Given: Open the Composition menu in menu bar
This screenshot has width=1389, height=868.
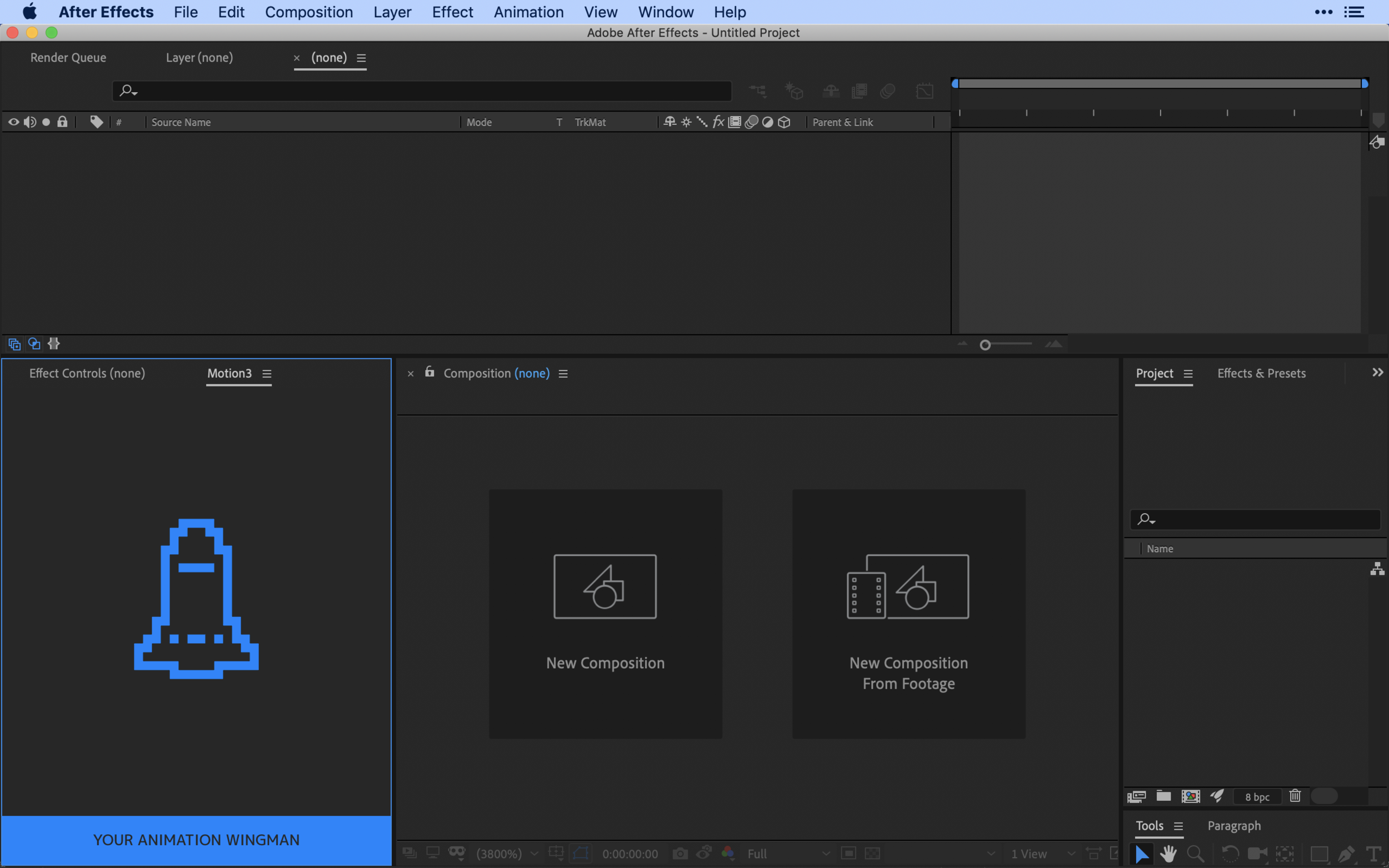Looking at the screenshot, I should (309, 12).
